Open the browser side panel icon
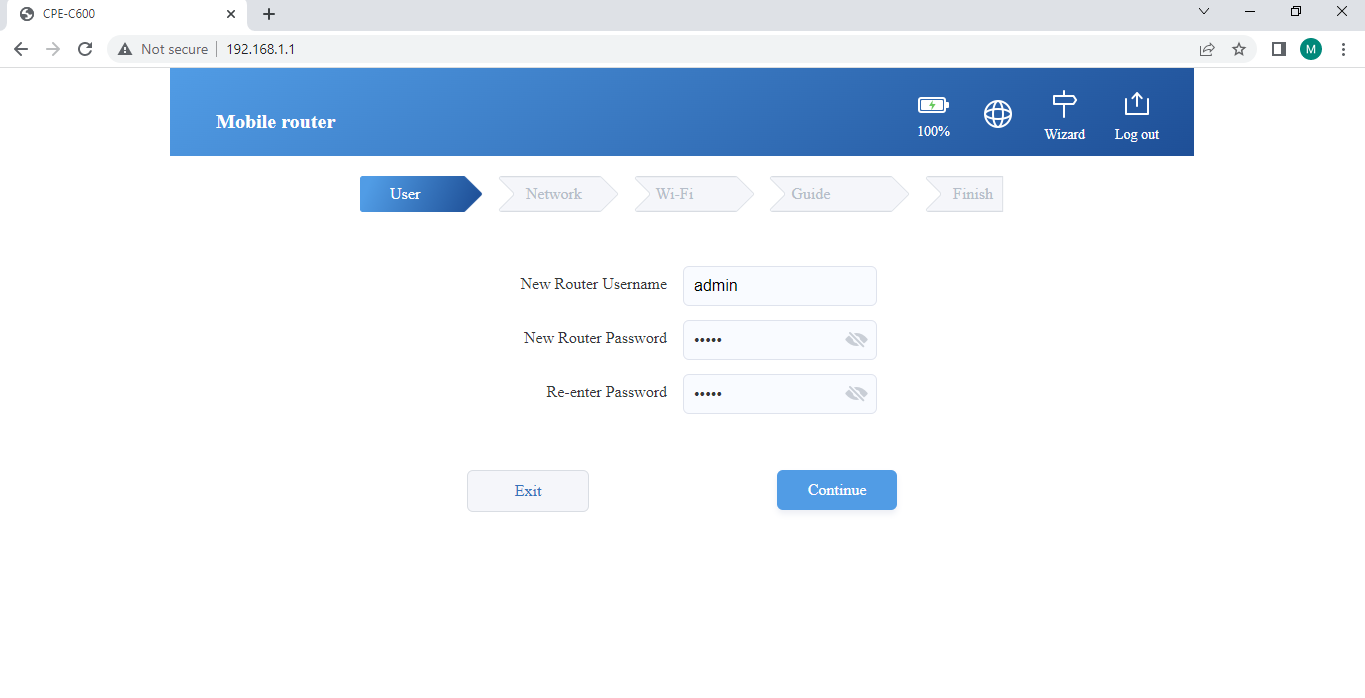The image size is (1365, 698). (1278, 49)
